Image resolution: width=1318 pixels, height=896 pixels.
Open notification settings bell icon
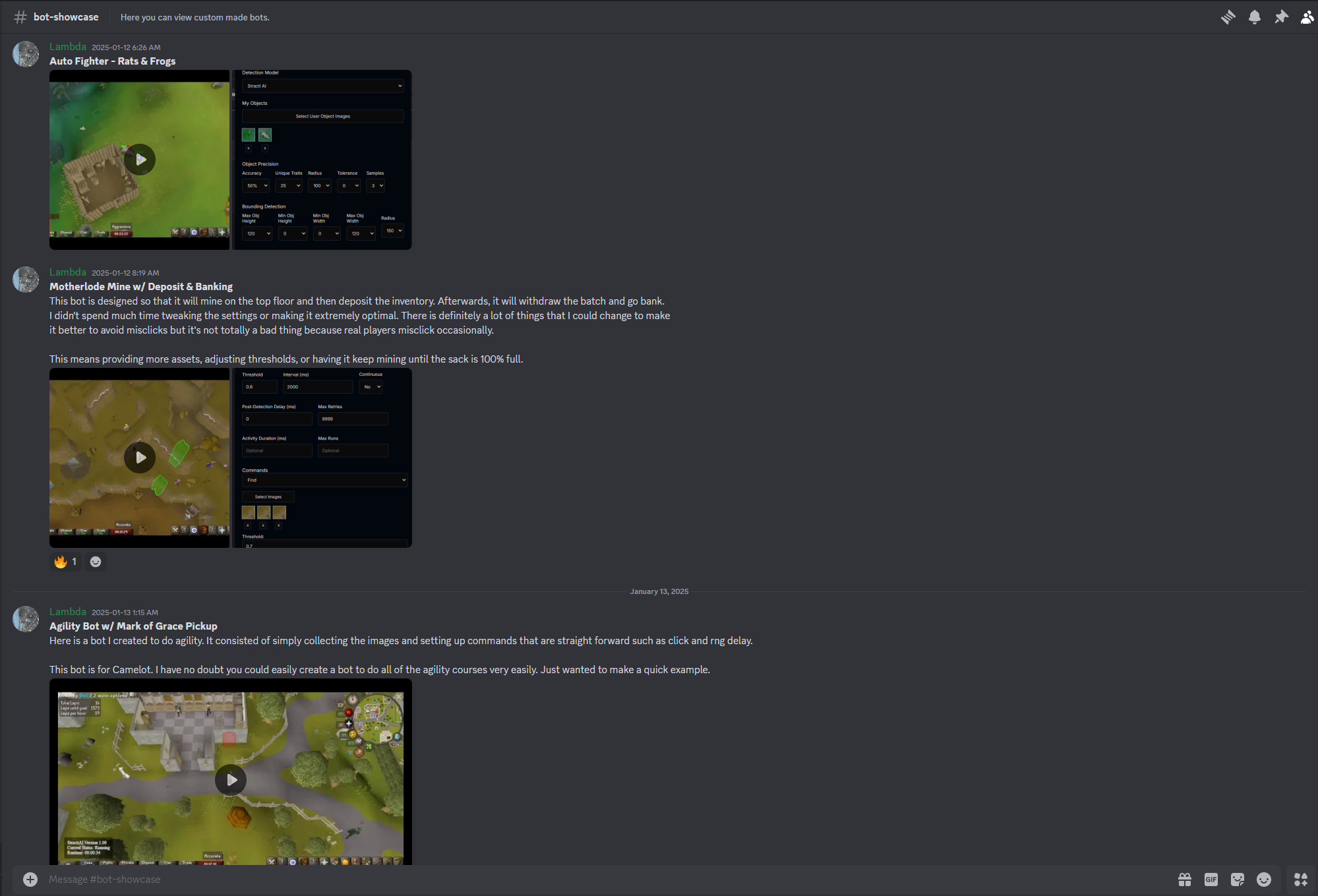click(1255, 17)
